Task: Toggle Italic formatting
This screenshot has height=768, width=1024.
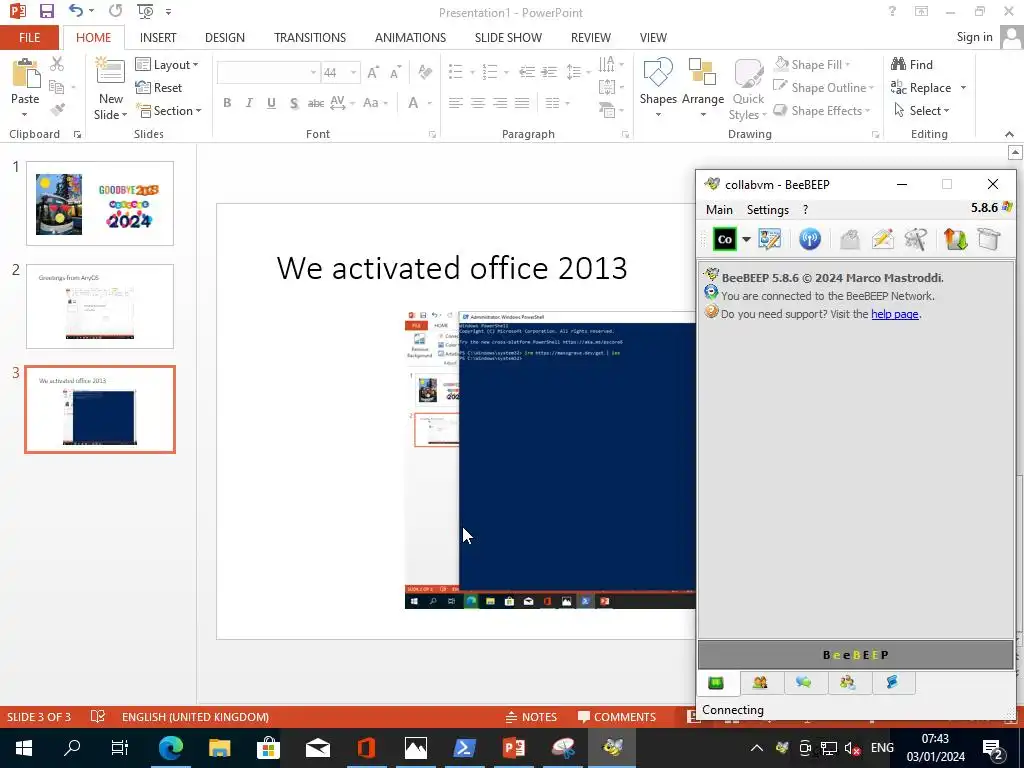Action: pyautogui.click(x=249, y=103)
